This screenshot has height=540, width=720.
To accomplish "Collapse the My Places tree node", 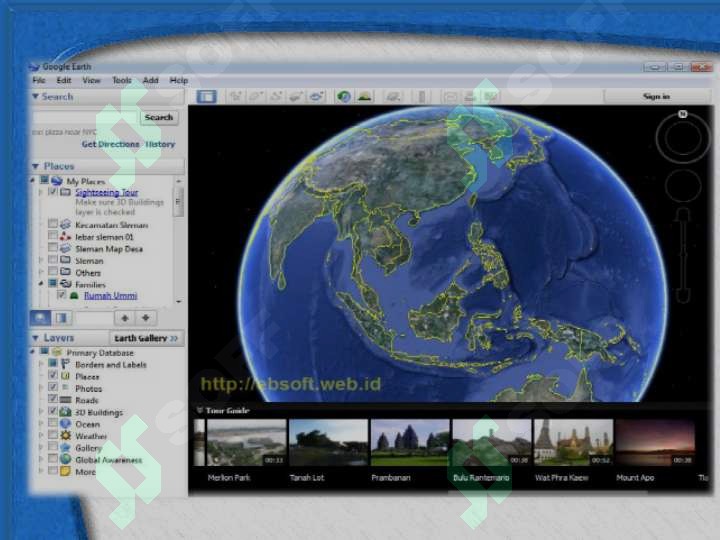I will [33, 180].
